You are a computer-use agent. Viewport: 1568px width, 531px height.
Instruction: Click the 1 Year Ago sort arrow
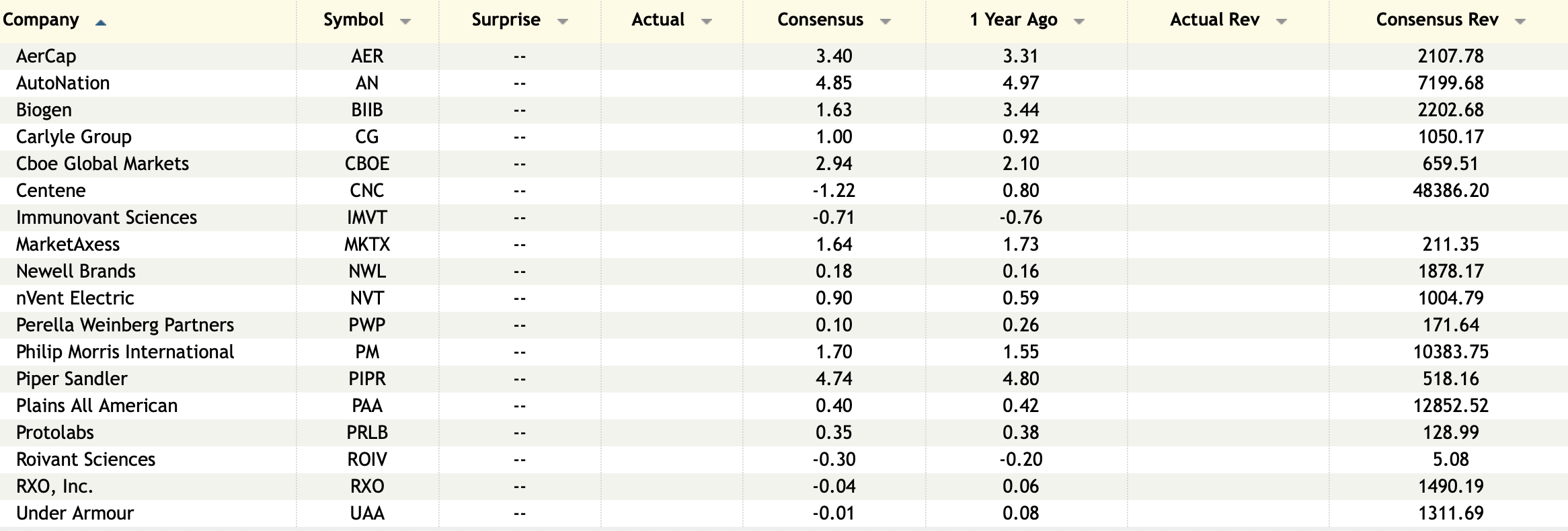coord(1079,22)
